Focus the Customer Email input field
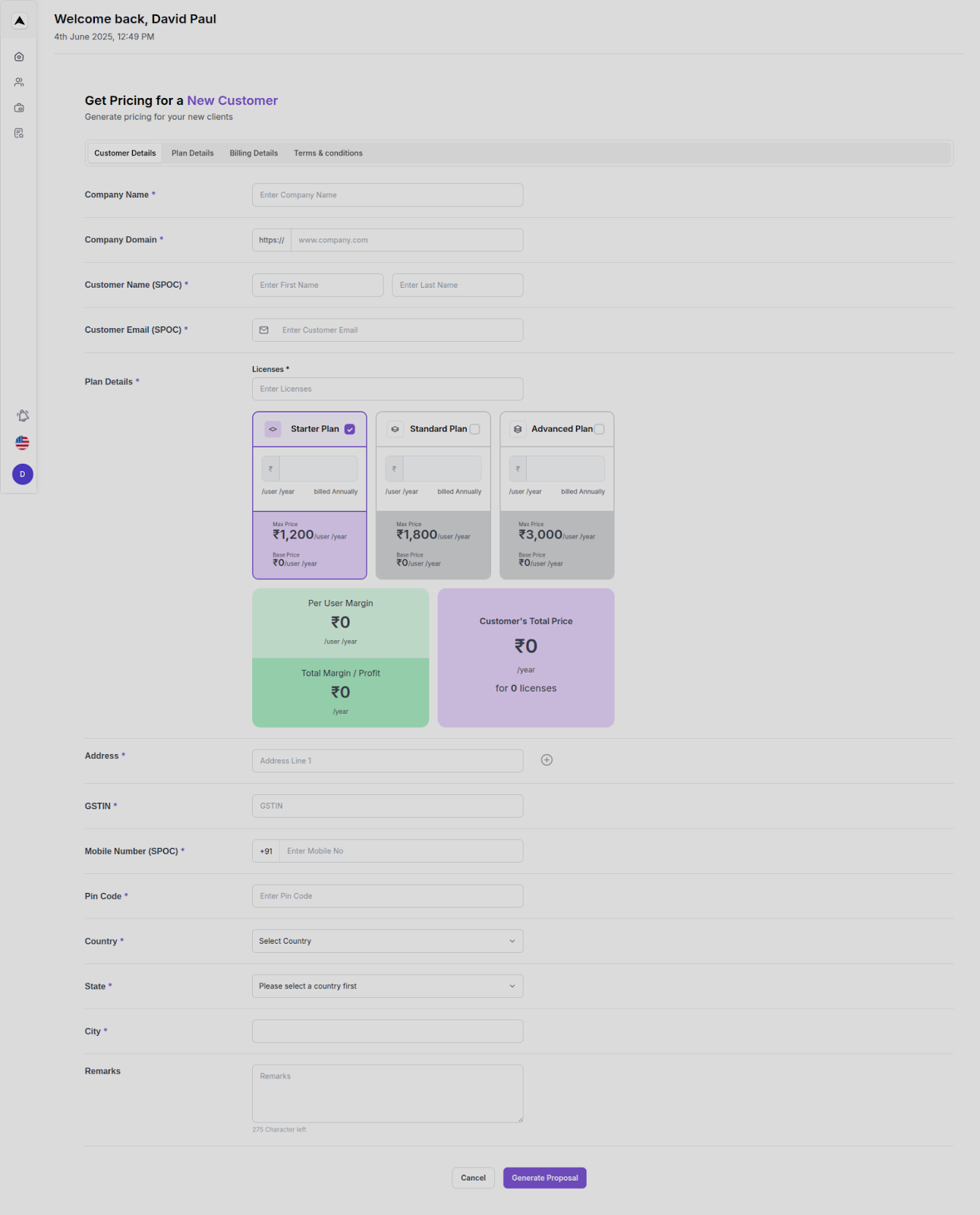Image resolution: width=980 pixels, height=1215 pixels. coord(388,330)
